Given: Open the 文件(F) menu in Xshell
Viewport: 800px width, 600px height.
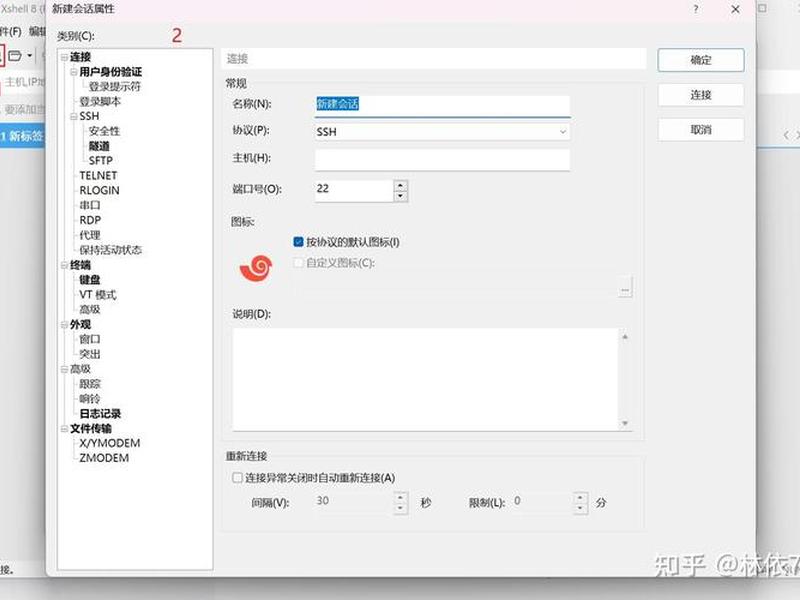Looking at the screenshot, I should (11, 32).
